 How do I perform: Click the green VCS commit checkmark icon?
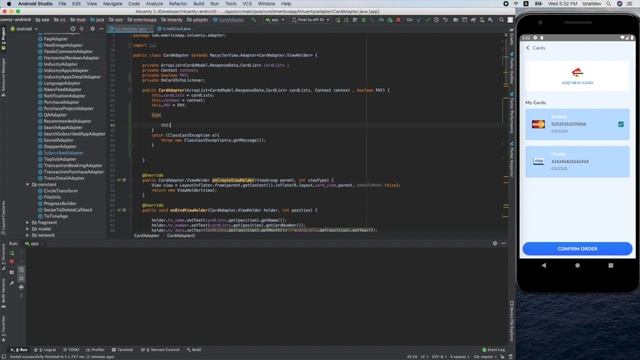[427, 20]
